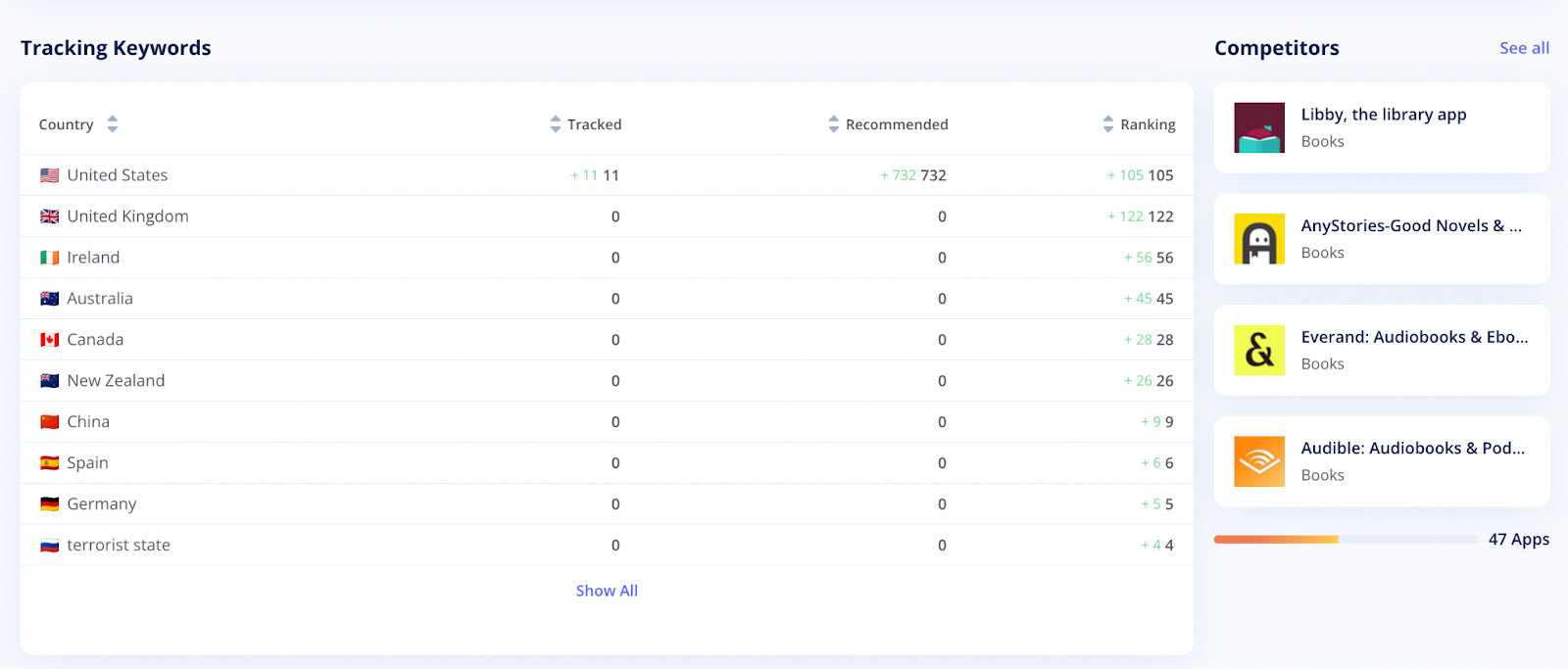Image resolution: width=1568 pixels, height=669 pixels.
Task: Open the AnyStories app icon
Action: (x=1259, y=239)
